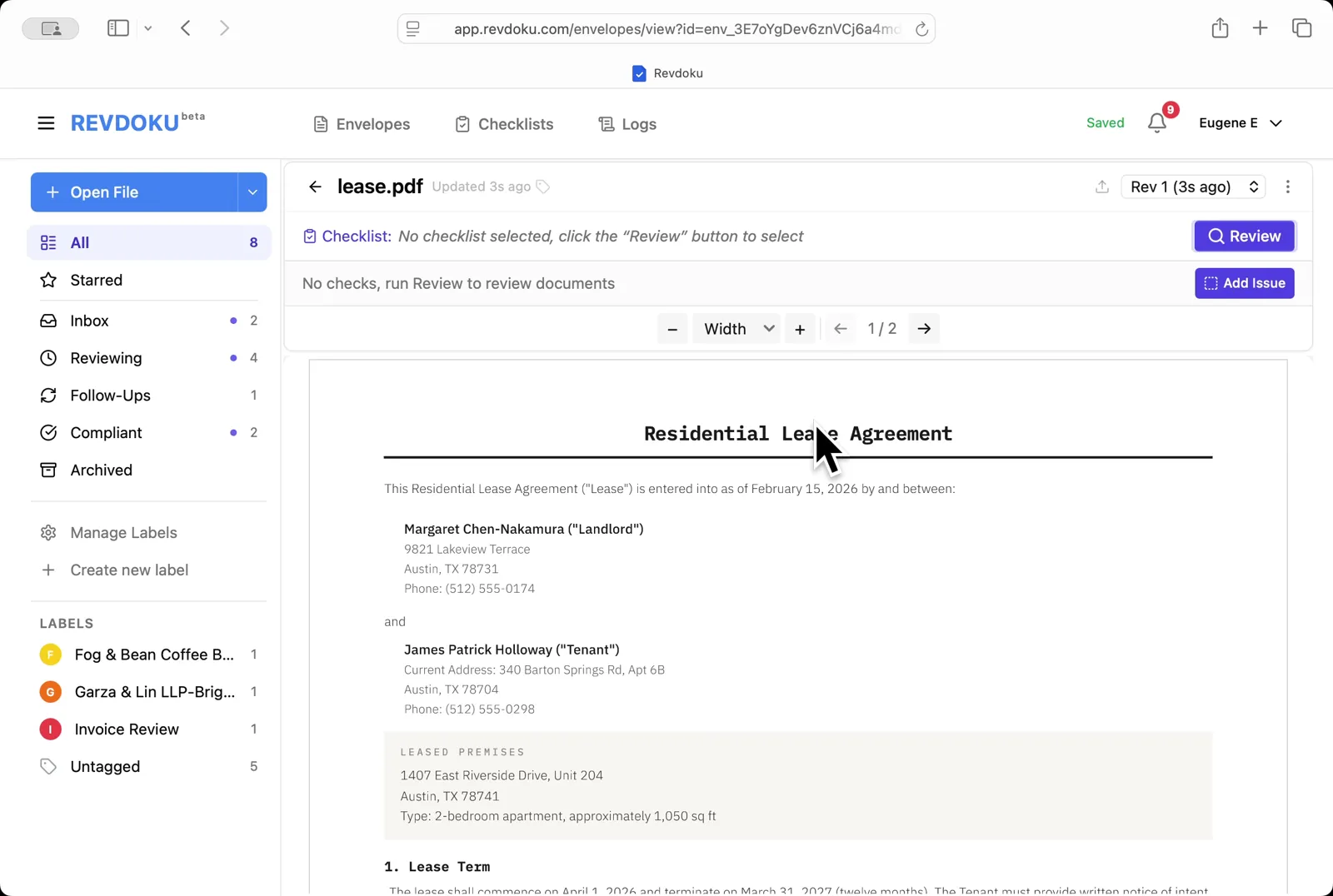Click the back arrow beside lease.pdf title
The width and height of the screenshot is (1333, 896).
pos(315,187)
